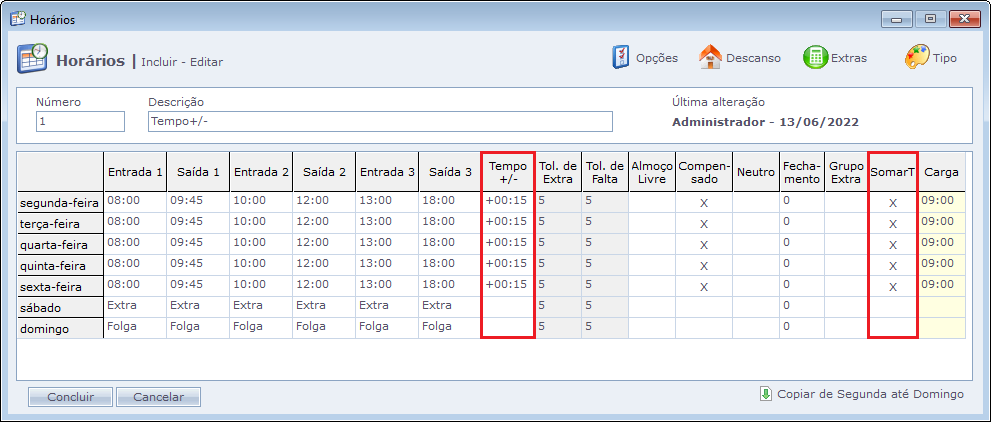Viewport: 991px width, 422px height.
Task: Click the Número input field
Action: tap(80, 122)
